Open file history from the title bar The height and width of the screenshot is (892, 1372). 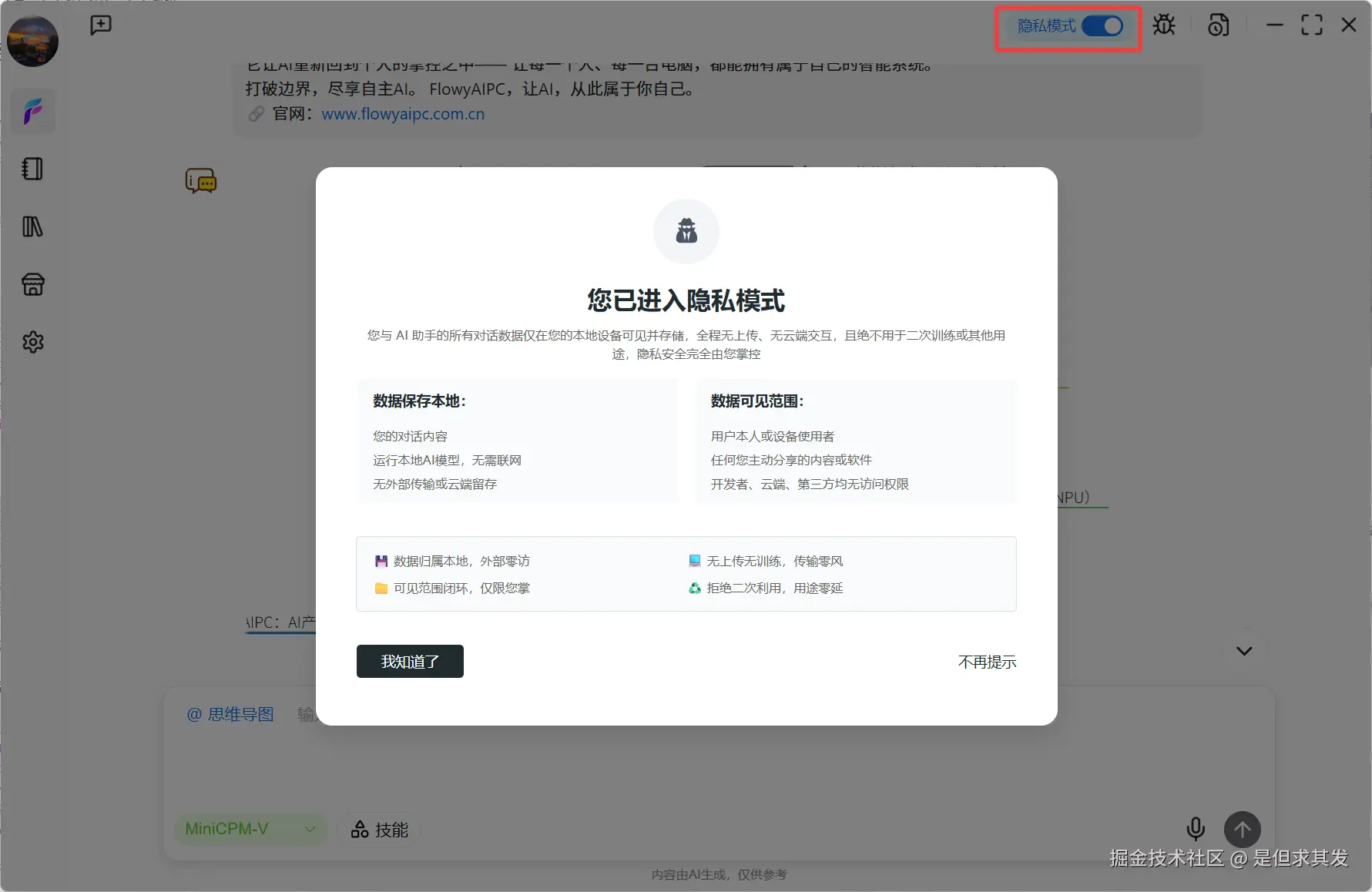click(x=1218, y=25)
